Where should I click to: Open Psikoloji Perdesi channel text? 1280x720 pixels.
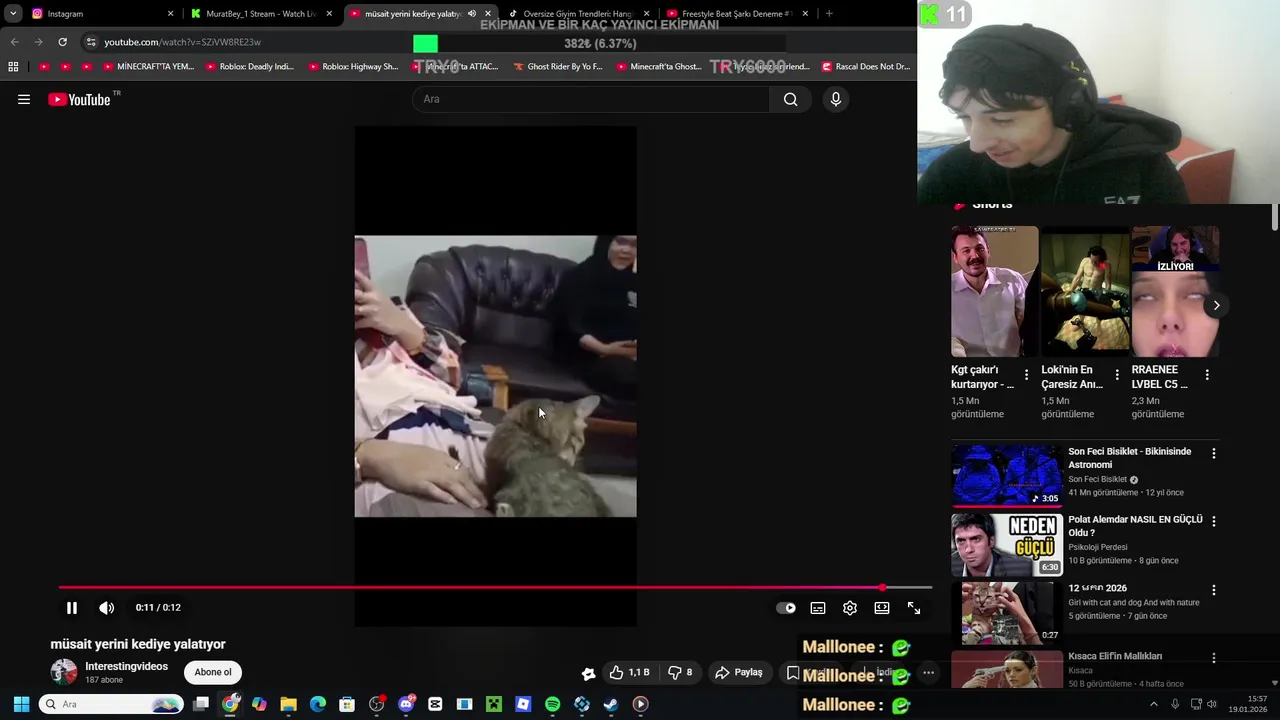point(1097,547)
